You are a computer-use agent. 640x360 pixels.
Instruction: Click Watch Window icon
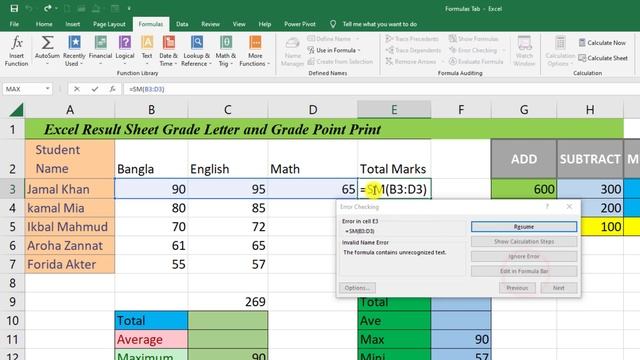524,51
